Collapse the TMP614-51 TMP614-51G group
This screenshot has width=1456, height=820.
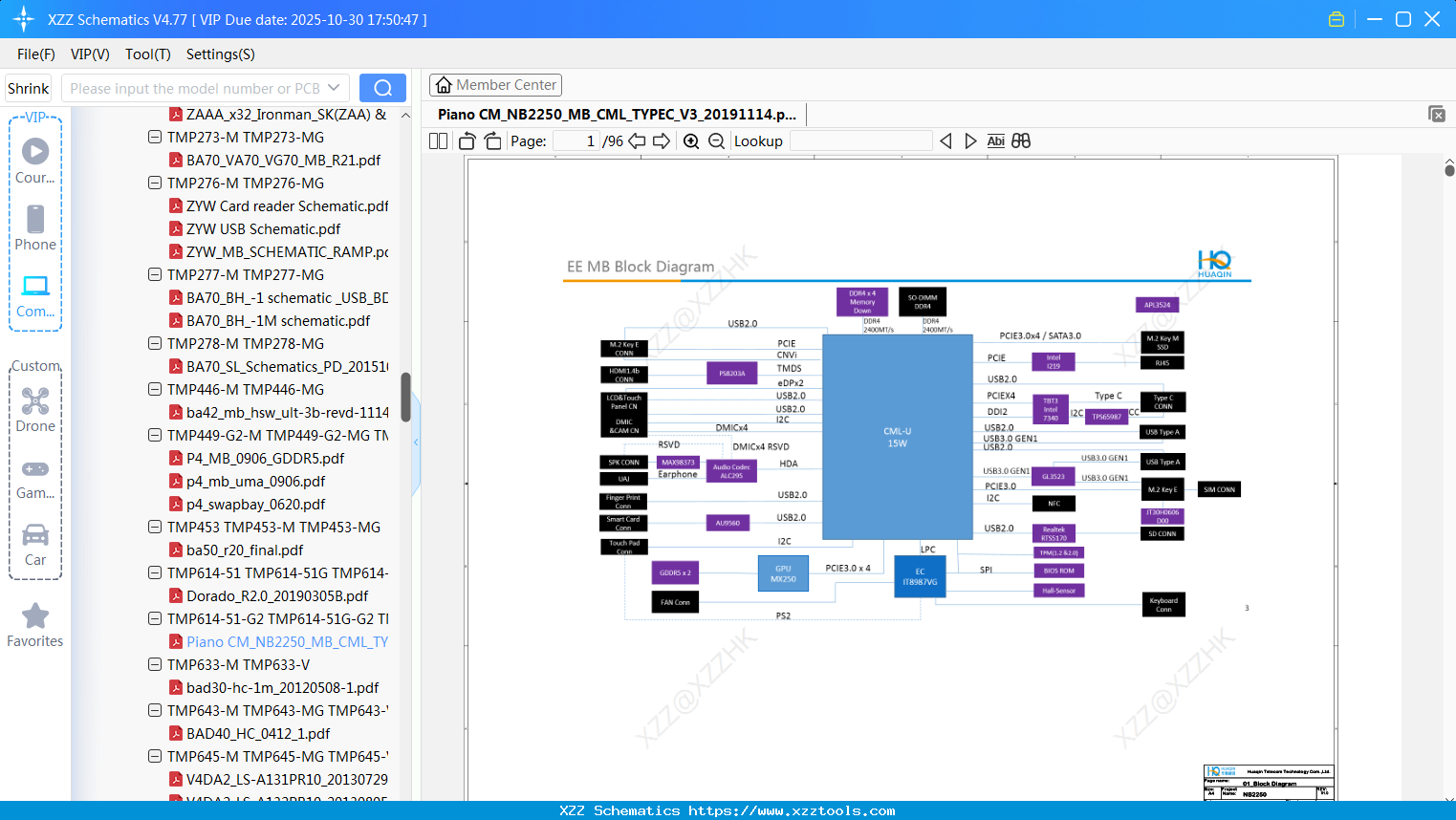pyautogui.click(x=155, y=573)
